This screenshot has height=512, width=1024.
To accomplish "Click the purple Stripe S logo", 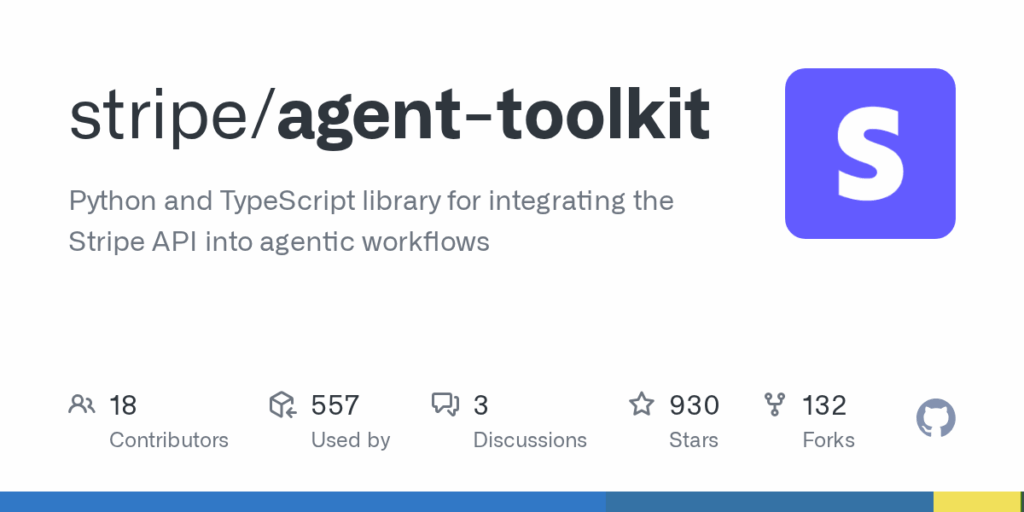I will (x=870, y=153).
